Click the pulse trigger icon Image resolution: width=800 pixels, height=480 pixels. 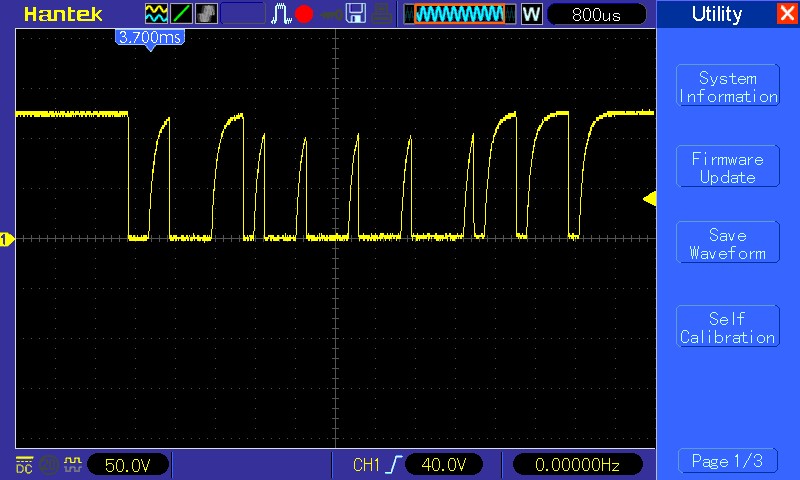pyautogui.click(x=281, y=14)
